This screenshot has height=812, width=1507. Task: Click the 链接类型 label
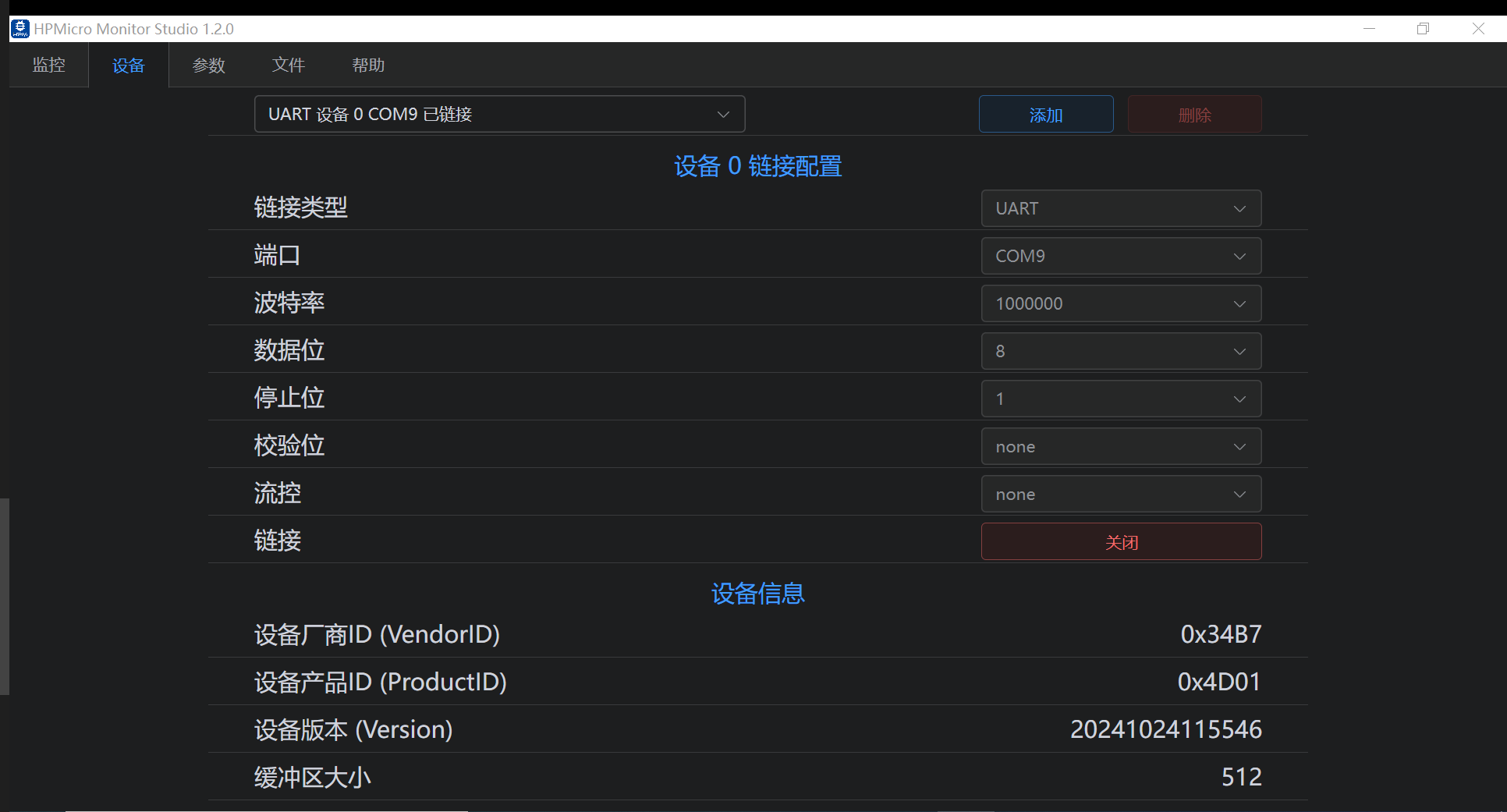click(x=301, y=207)
